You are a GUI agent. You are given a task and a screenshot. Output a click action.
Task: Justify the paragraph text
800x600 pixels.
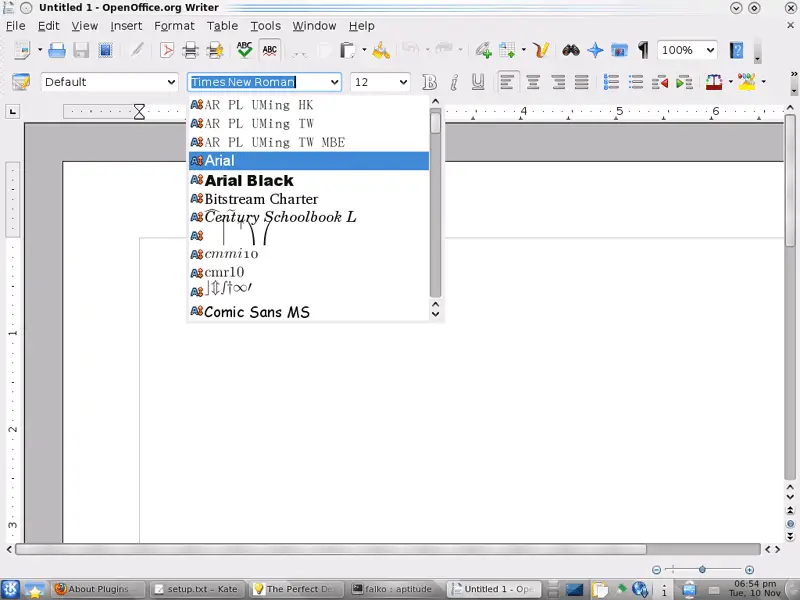point(582,82)
